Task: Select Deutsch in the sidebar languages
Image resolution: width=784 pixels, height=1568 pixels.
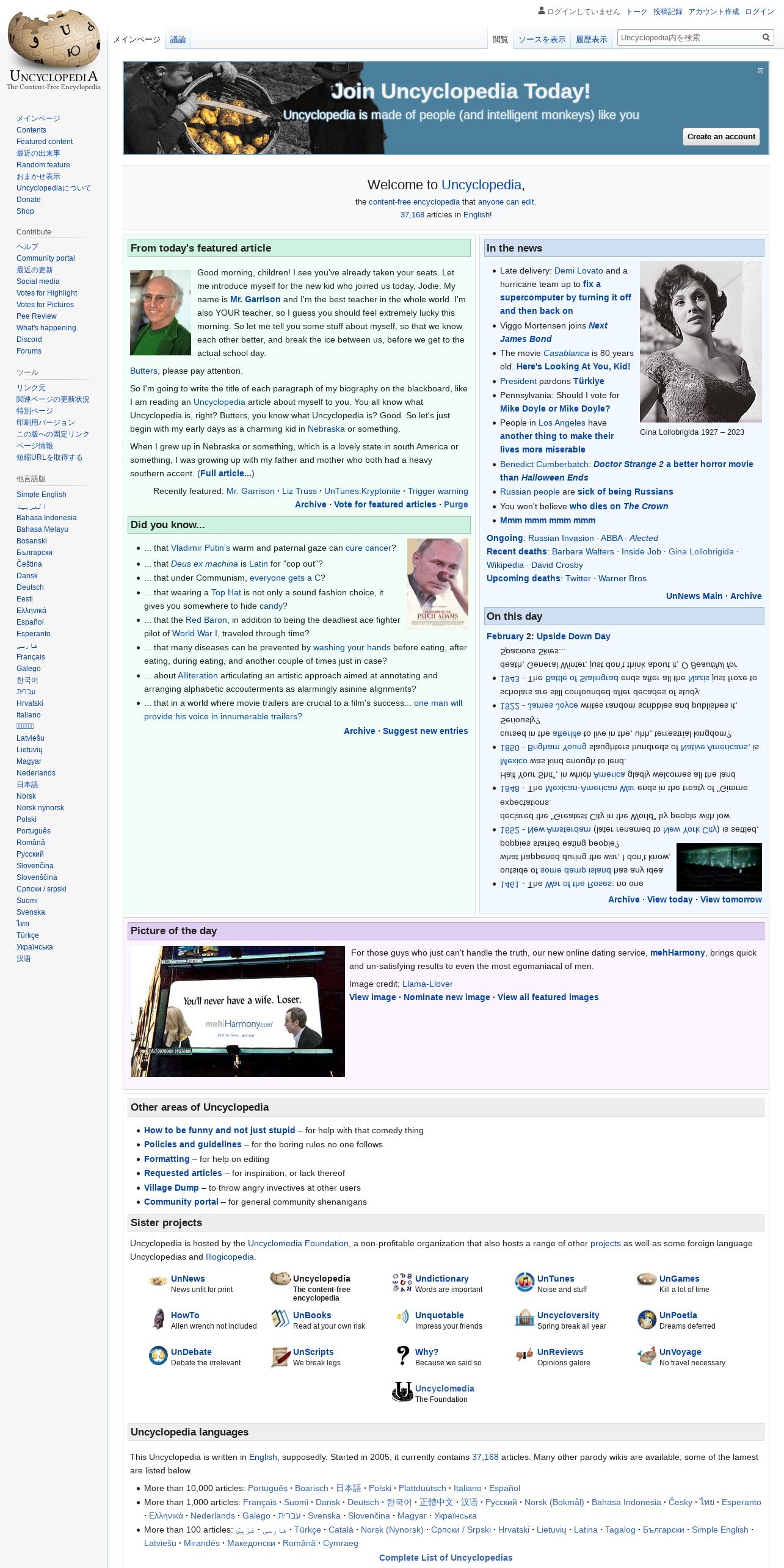Action: click(x=30, y=587)
